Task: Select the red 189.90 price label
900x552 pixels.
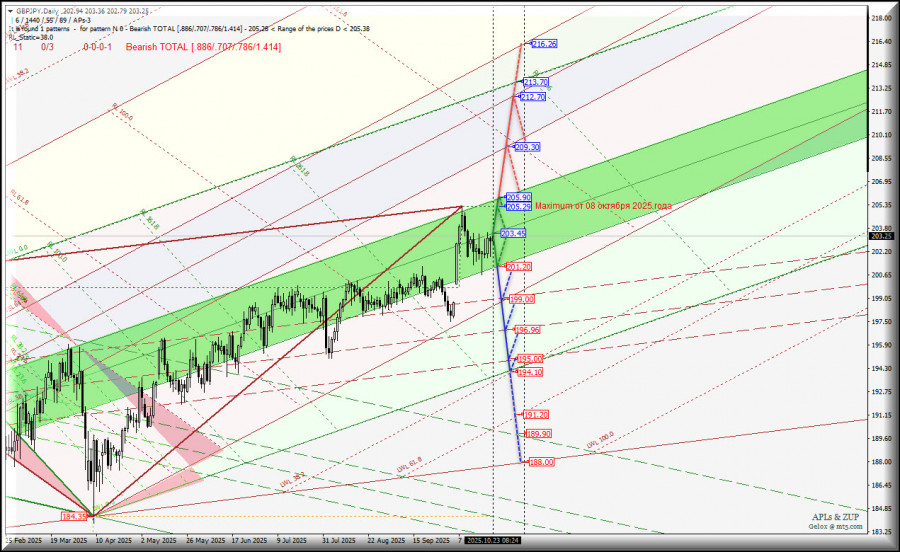Action: [x=538, y=434]
